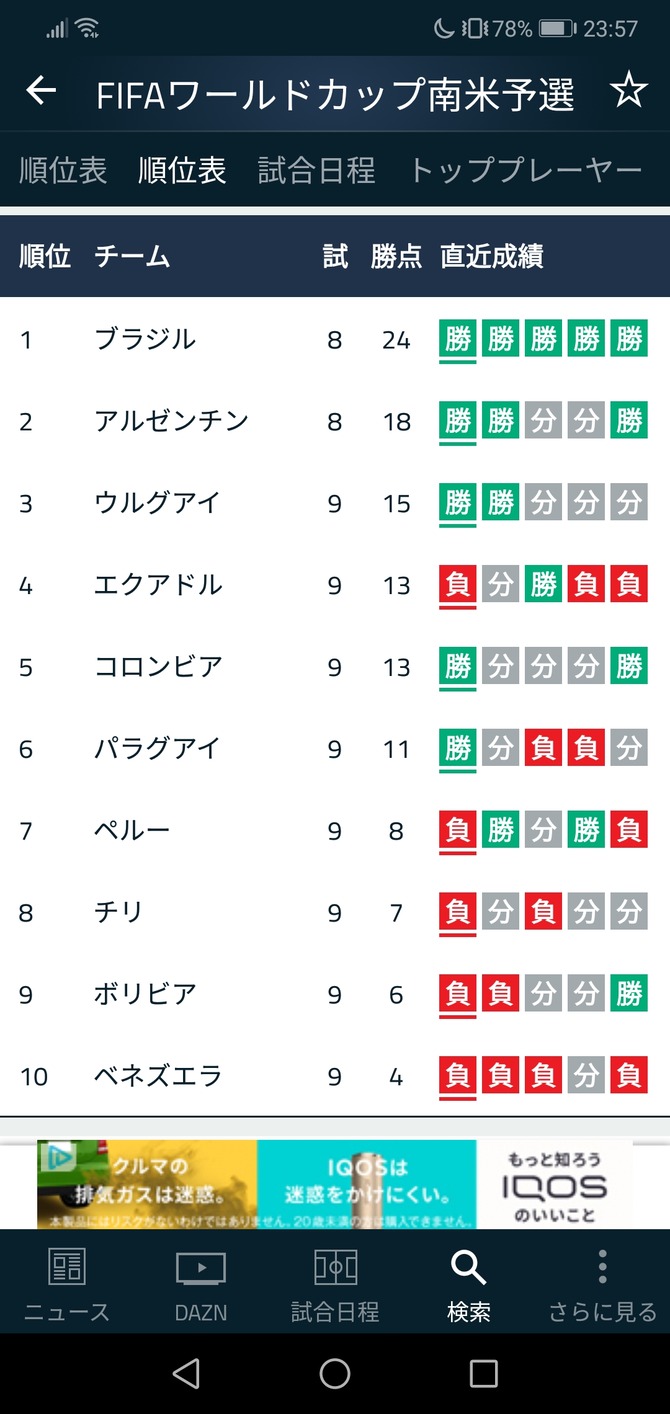This screenshot has height=1414, width=670.
Task: Open the アルゼンチン team row
Action: click(335, 421)
